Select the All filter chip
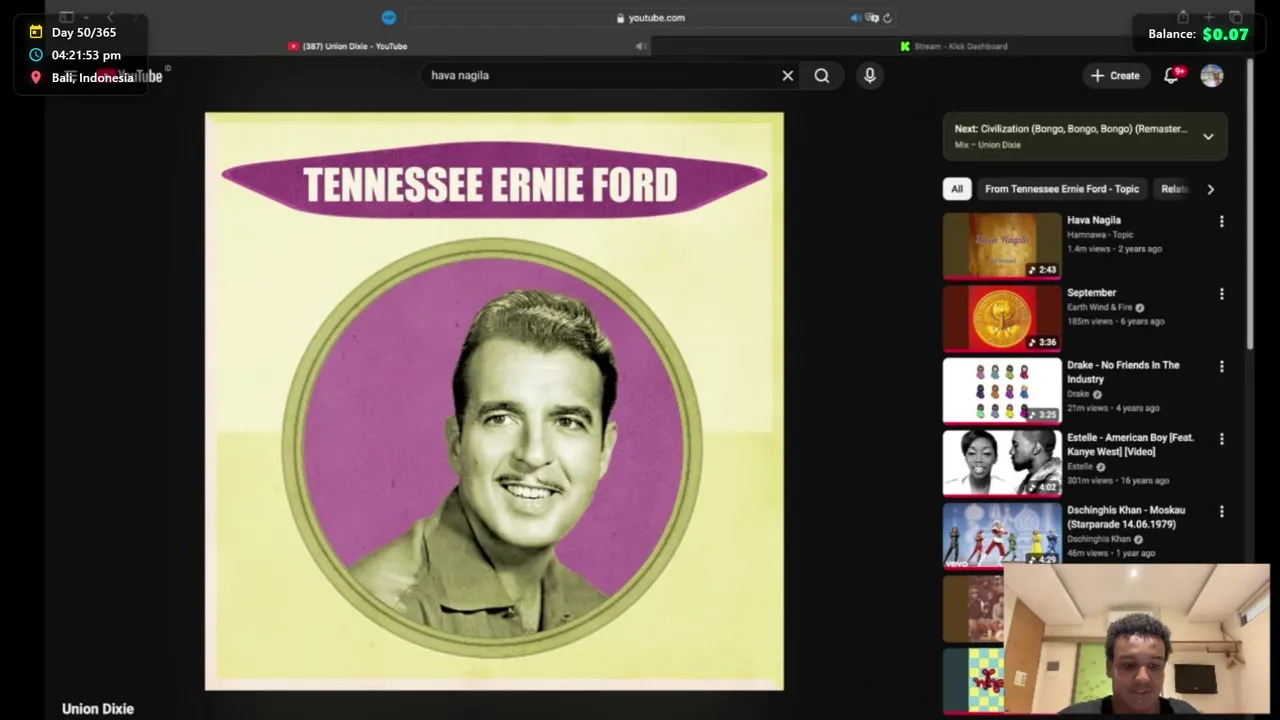 click(x=957, y=189)
